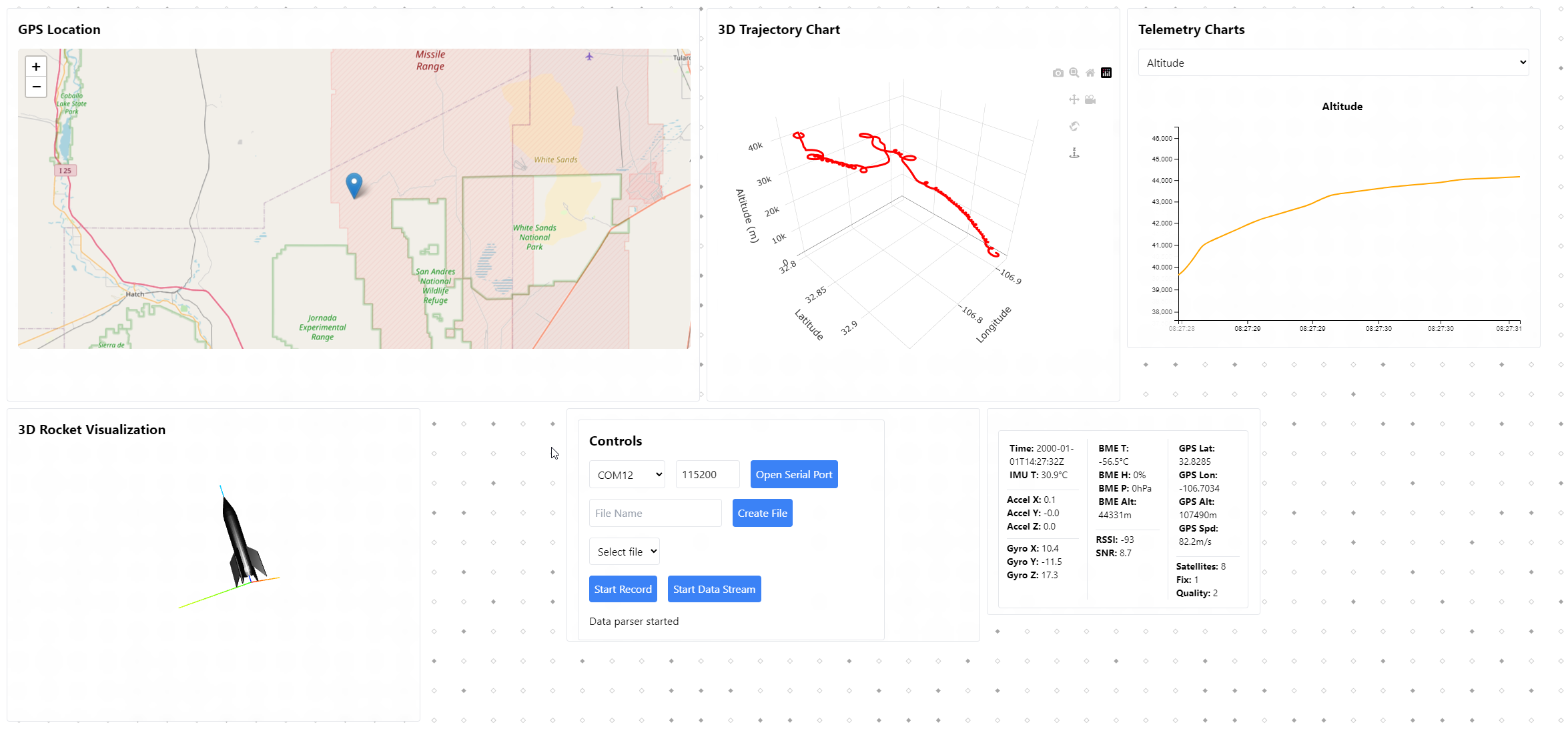Open the Plotly logo link in modebar
This screenshot has width=1568, height=737.
pyautogui.click(x=1106, y=73)
